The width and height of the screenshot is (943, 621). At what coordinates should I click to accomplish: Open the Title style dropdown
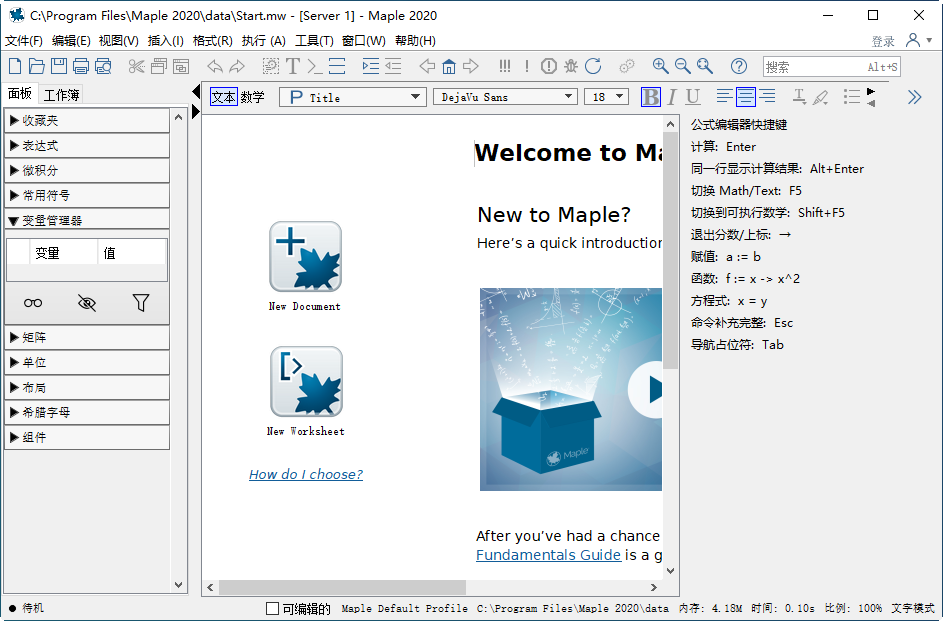coord(353,97)
